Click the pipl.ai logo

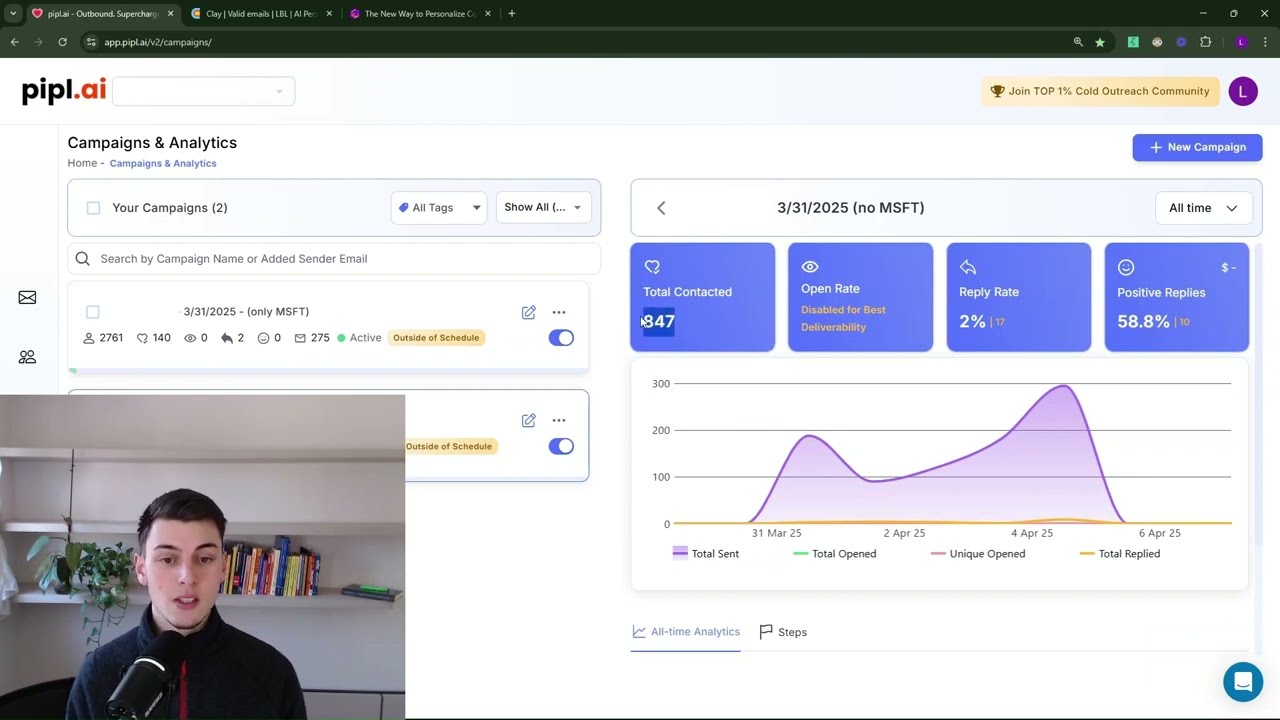point(64,90)
